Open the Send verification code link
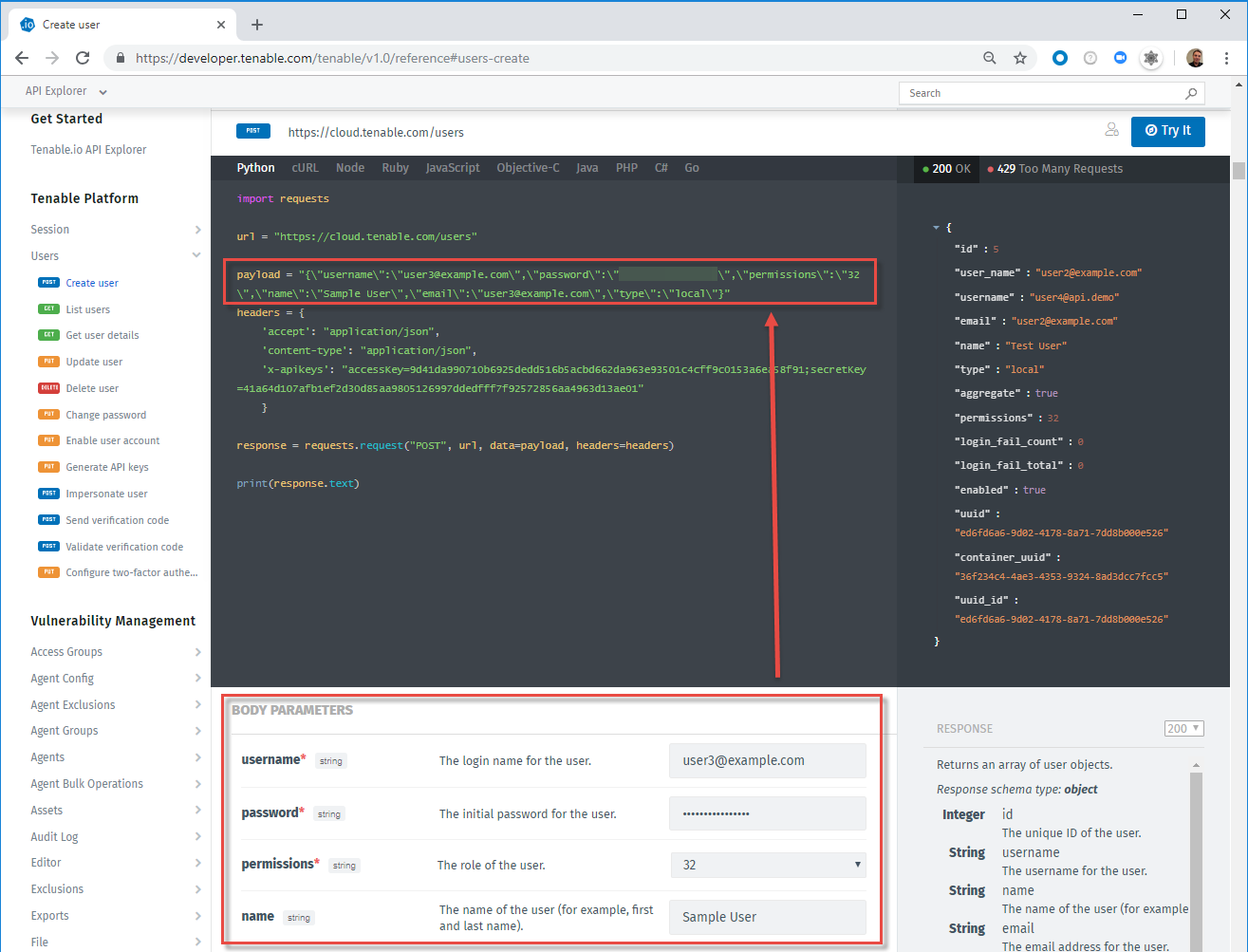The width and height of the screenshot is (1248, 952). [x=117, y=520]
